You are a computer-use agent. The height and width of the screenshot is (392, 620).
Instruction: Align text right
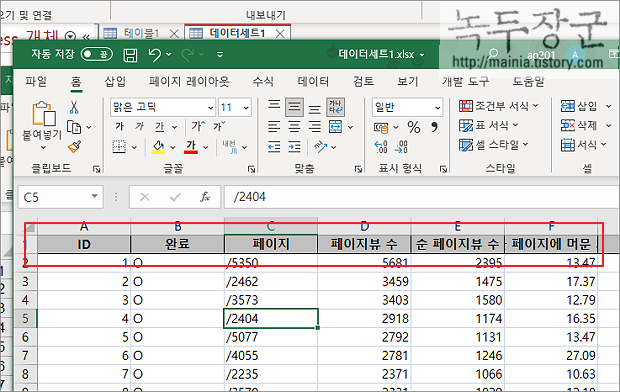point(315,127)
